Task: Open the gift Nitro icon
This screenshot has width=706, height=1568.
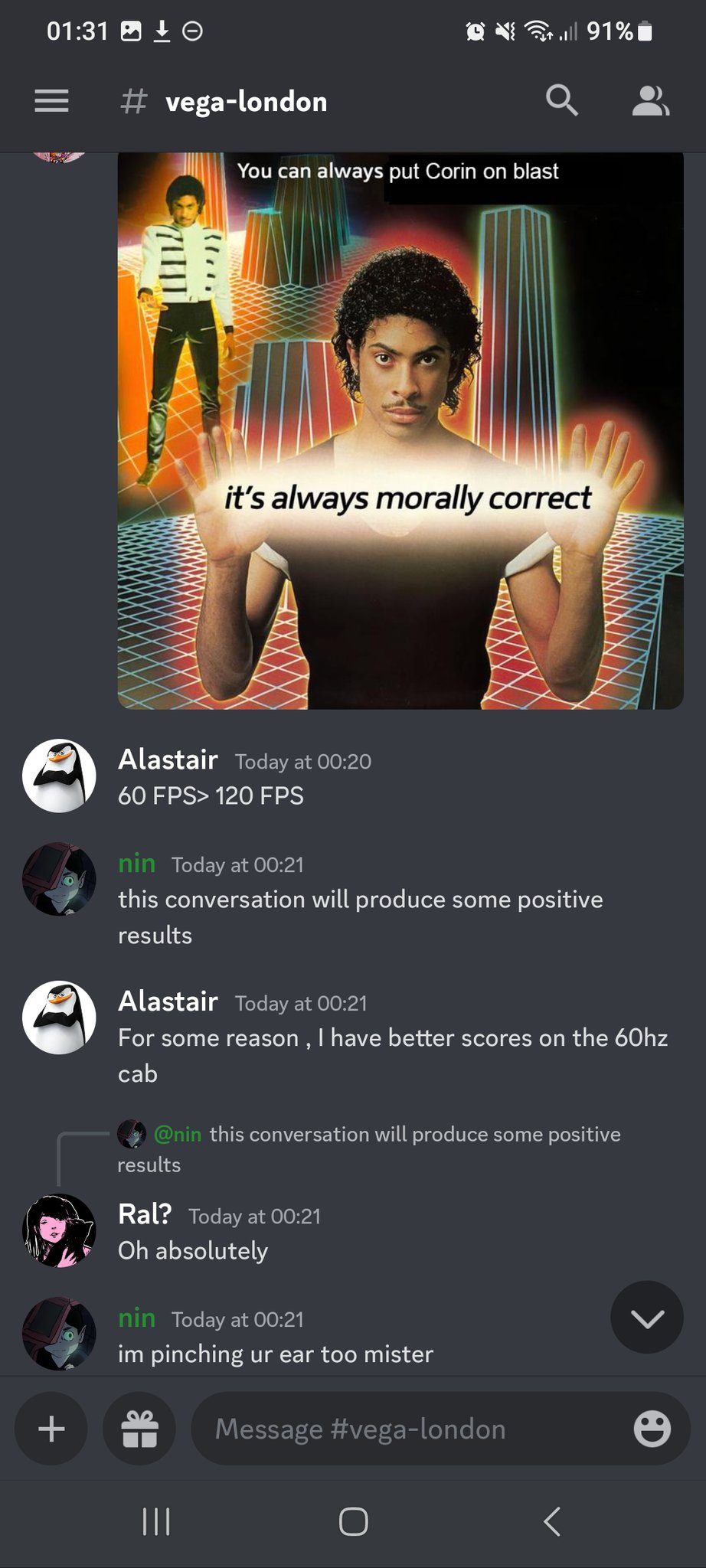Action: coord(139,1429)
